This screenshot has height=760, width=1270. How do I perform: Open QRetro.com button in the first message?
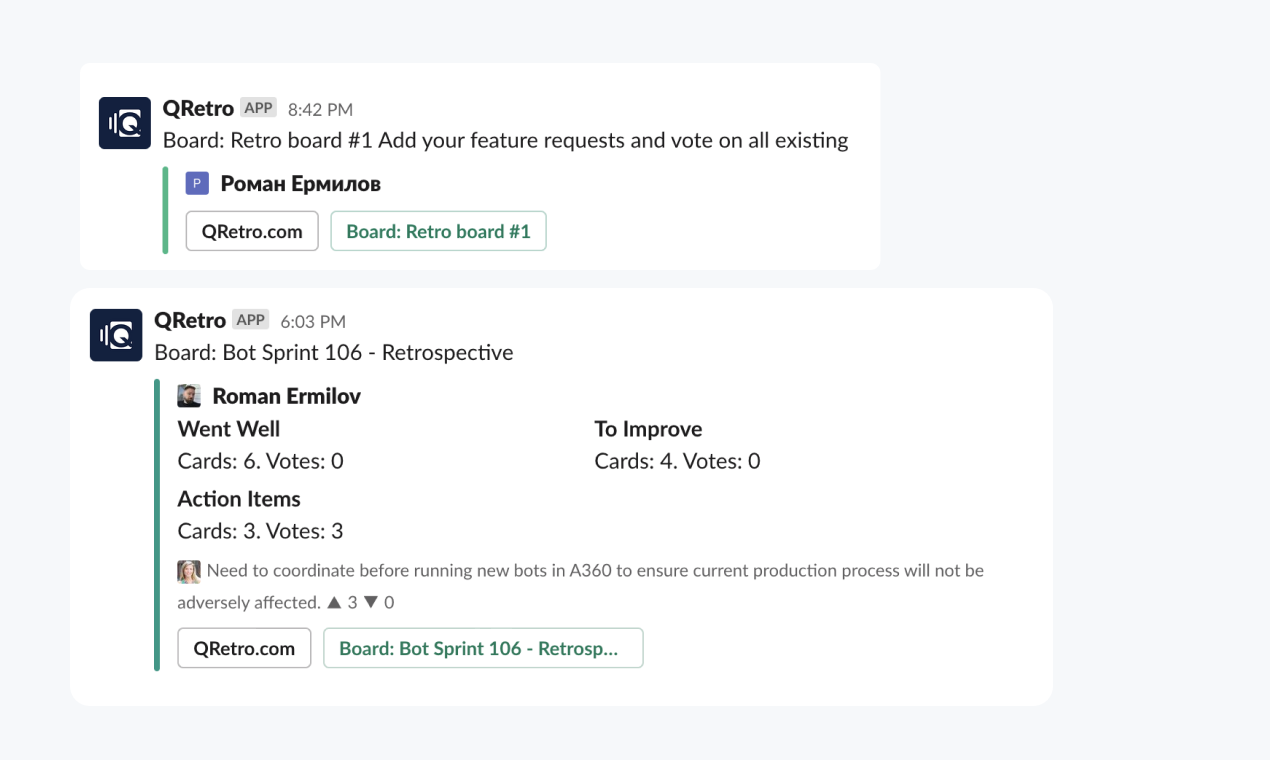[252, 231]
